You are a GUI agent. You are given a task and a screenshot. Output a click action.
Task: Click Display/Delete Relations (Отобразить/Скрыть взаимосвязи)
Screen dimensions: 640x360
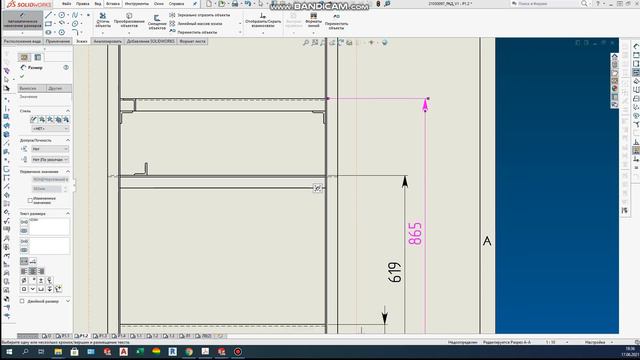pyautogui.click(x=263, y=20)
